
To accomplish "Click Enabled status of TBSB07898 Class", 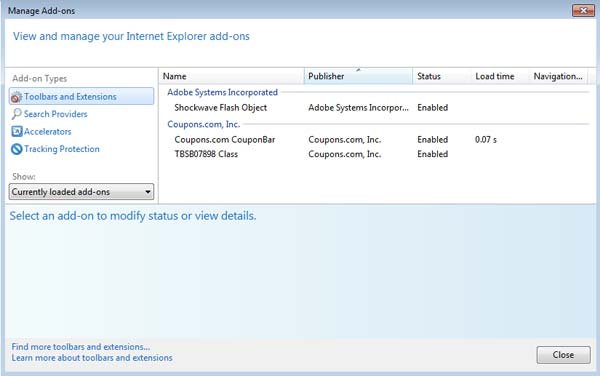I will point(432,154).
